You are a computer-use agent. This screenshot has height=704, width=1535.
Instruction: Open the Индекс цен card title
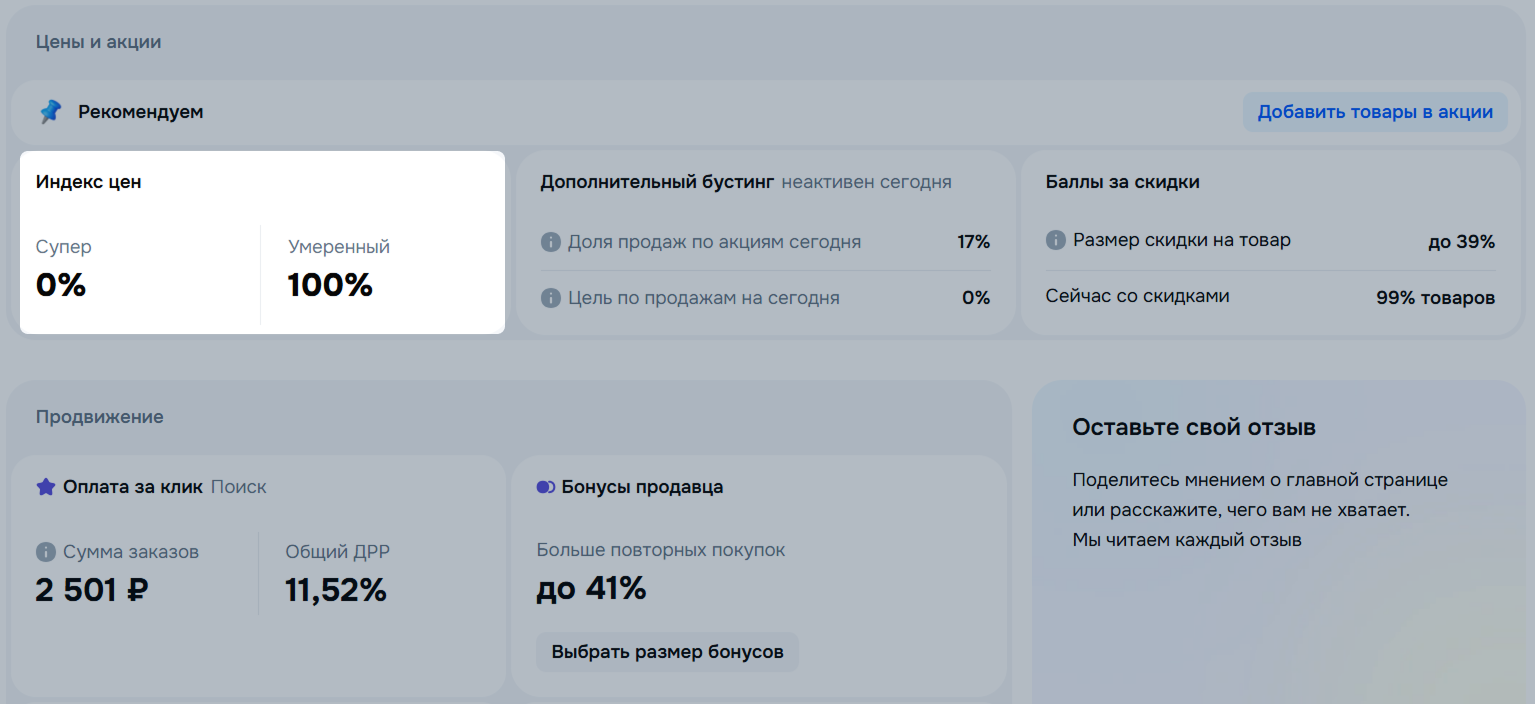coord(89,182)
